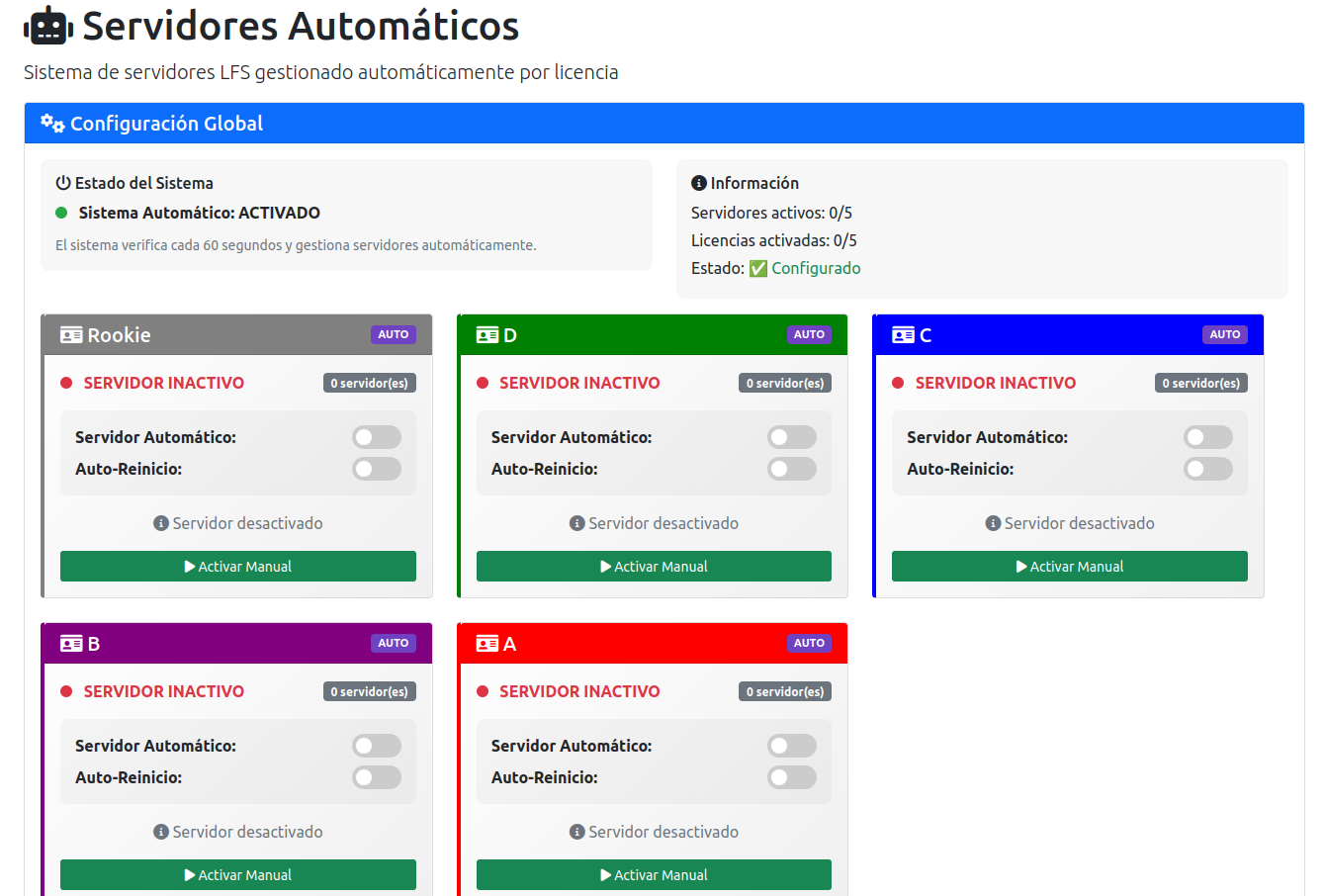
Task: Click the license card icon on A header
Action: coord(487,644)
